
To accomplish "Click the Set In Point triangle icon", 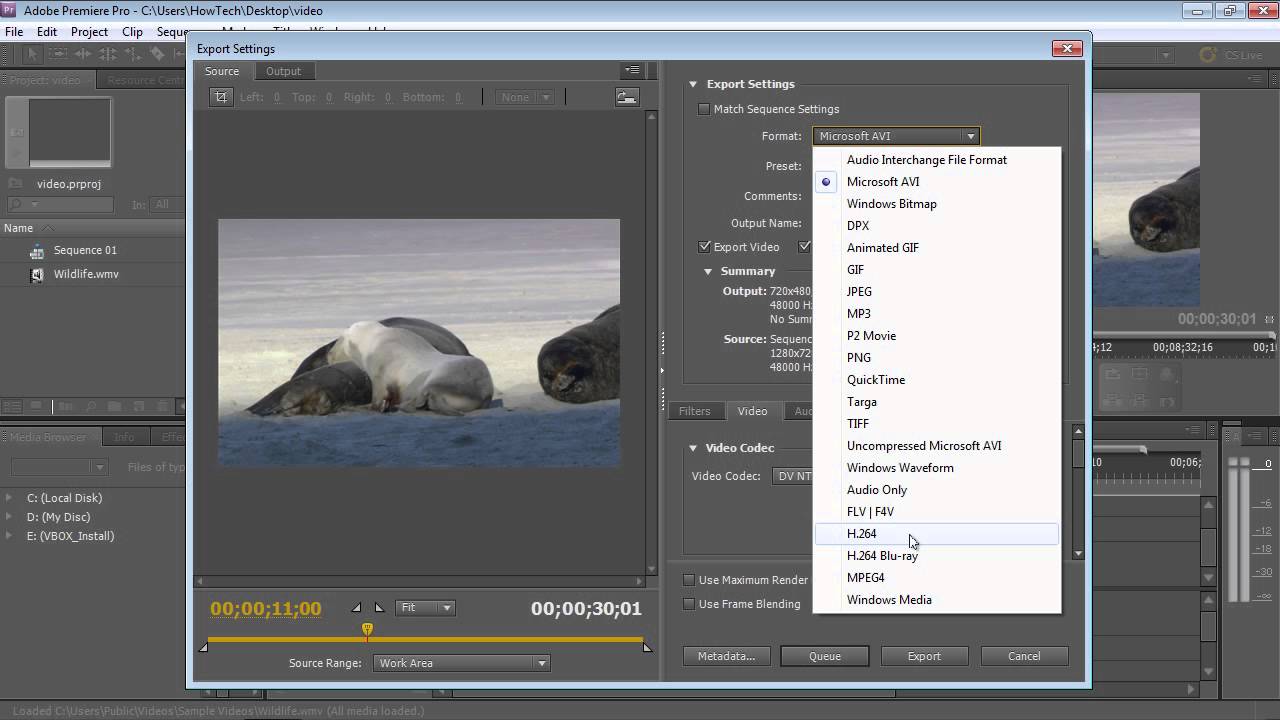I will click(x=357, y=608).
